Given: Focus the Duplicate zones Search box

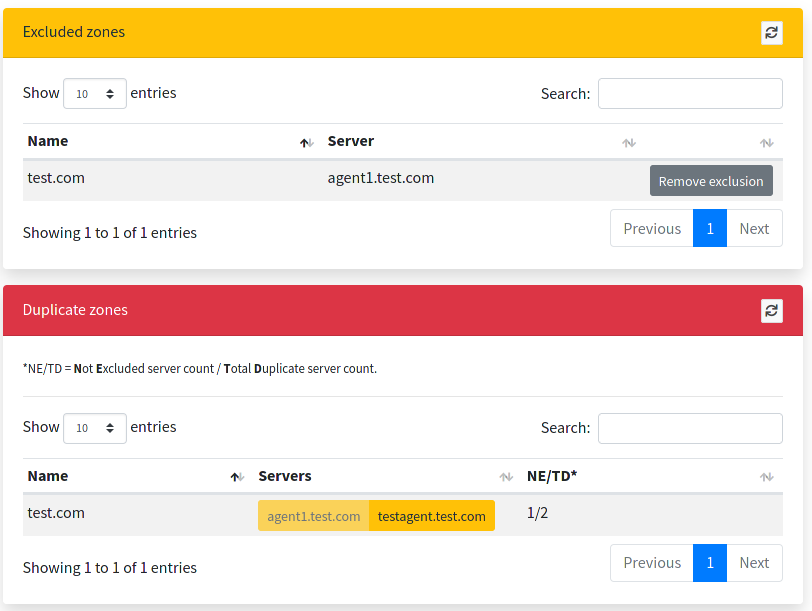Looking at the screenshot, I should point(690,427).
